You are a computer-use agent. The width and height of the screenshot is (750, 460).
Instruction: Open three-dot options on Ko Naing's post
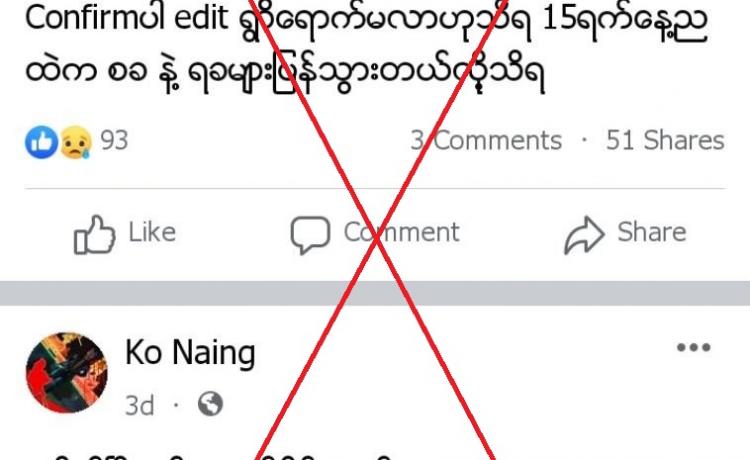point(694,348)
